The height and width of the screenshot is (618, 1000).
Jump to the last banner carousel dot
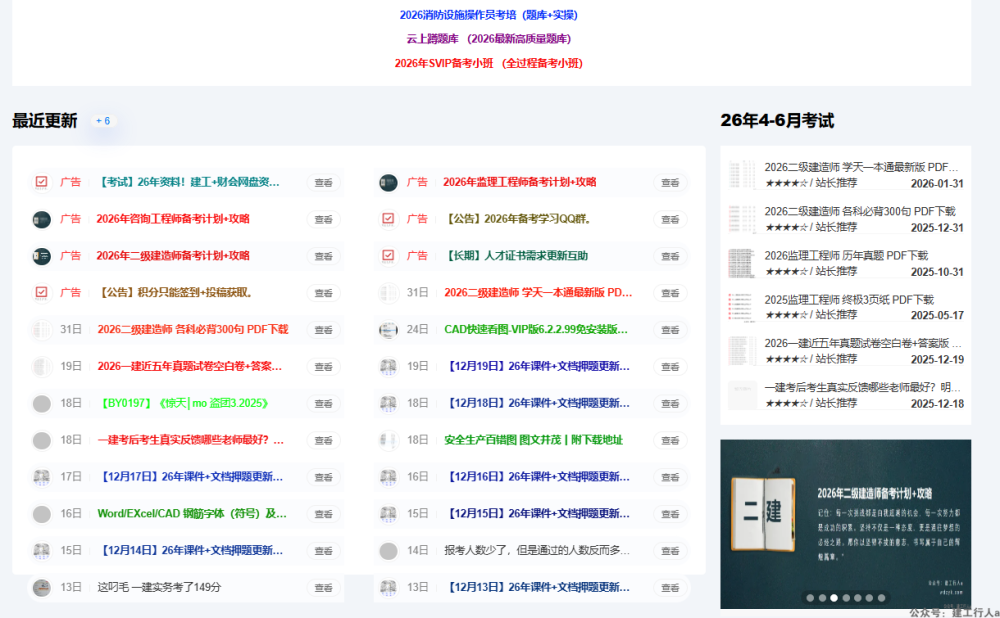click(x=882, y=598)
